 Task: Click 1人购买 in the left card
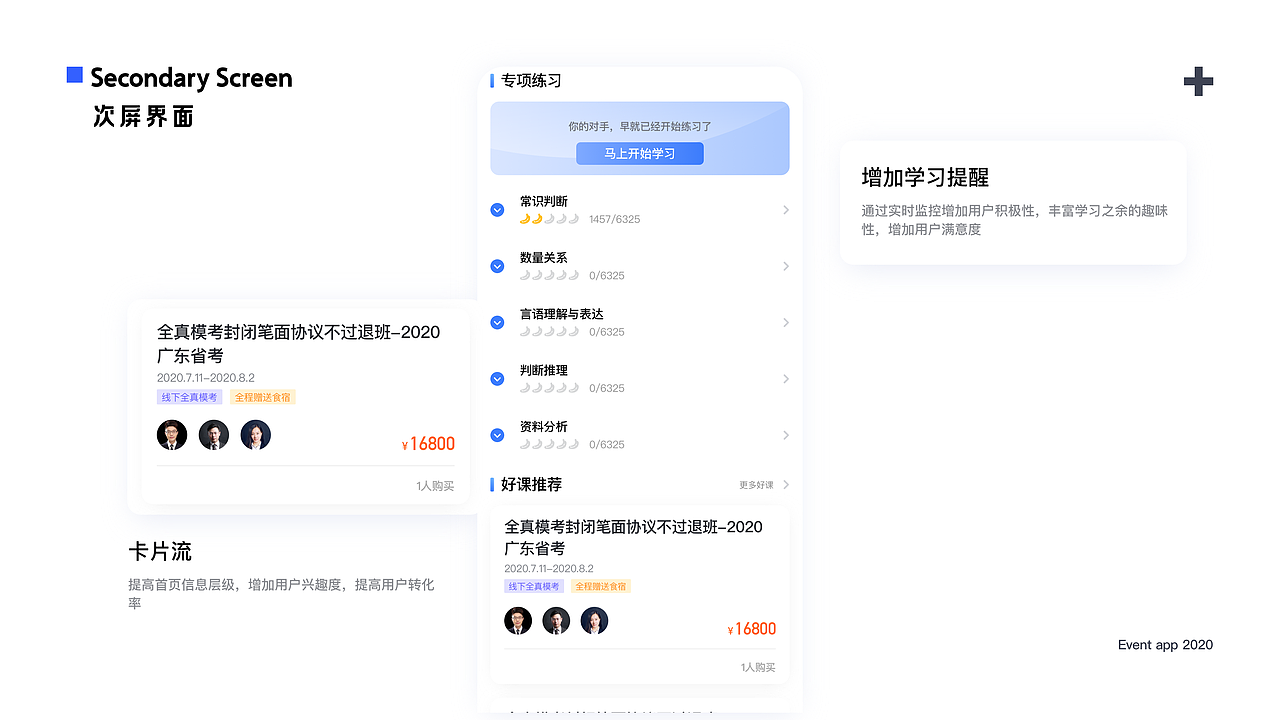pyautogui.click(x=435, y=486)
